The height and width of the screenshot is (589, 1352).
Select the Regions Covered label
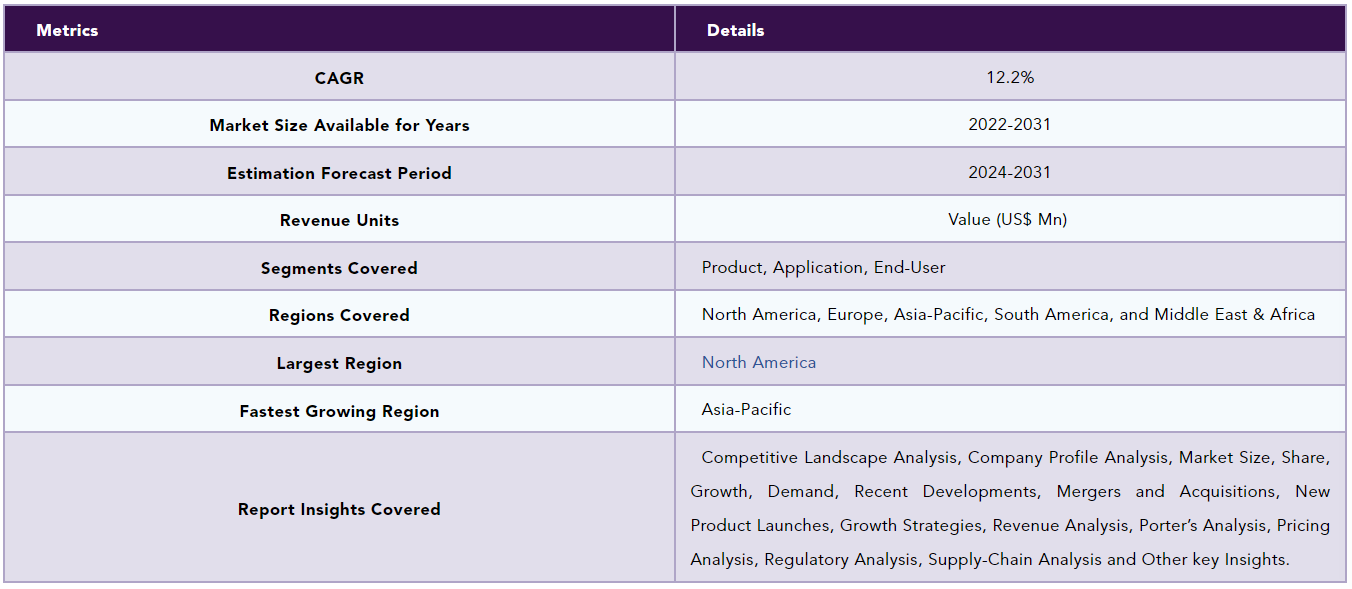click(339, 316)
